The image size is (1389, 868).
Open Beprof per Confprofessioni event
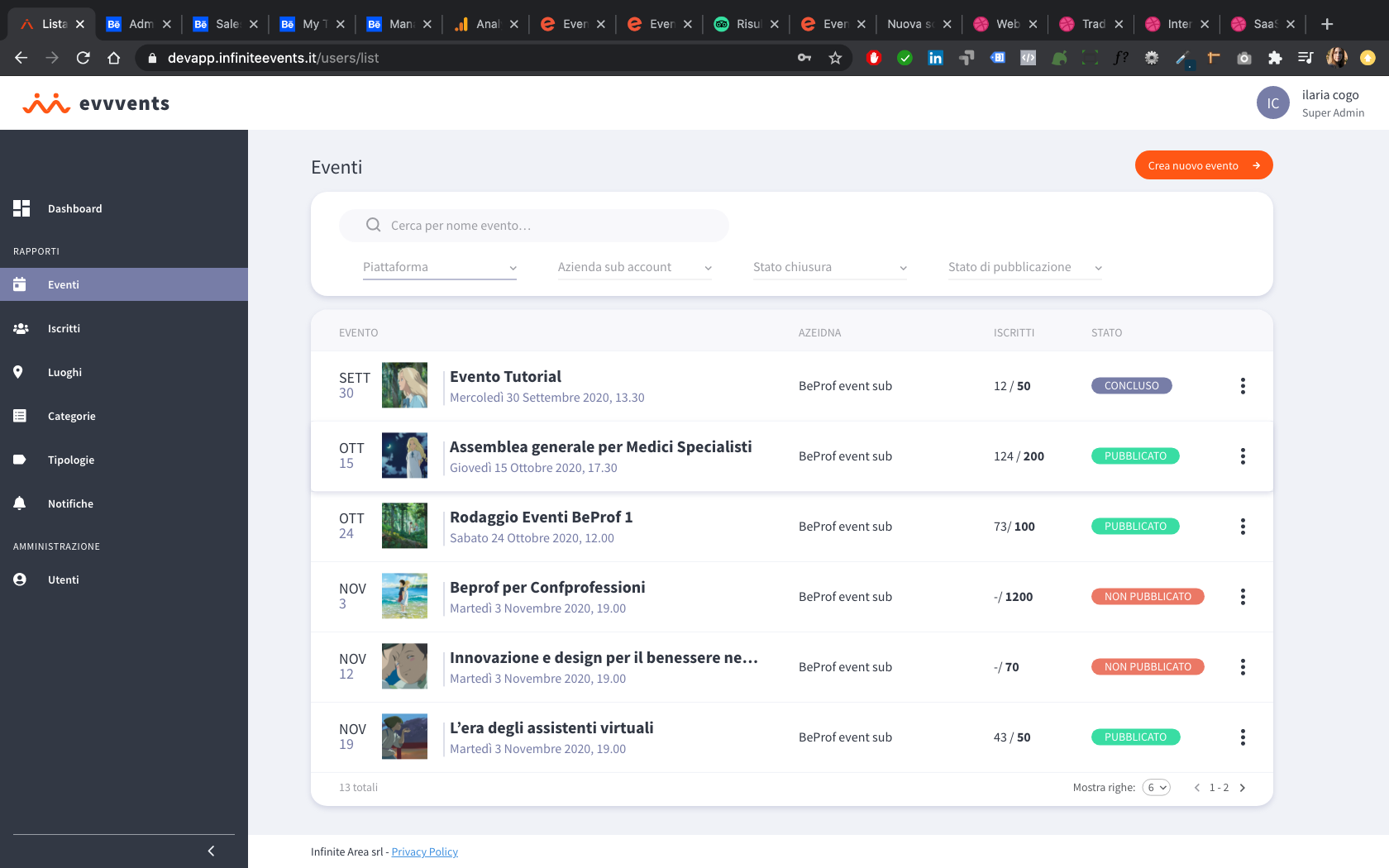point(547,588)
